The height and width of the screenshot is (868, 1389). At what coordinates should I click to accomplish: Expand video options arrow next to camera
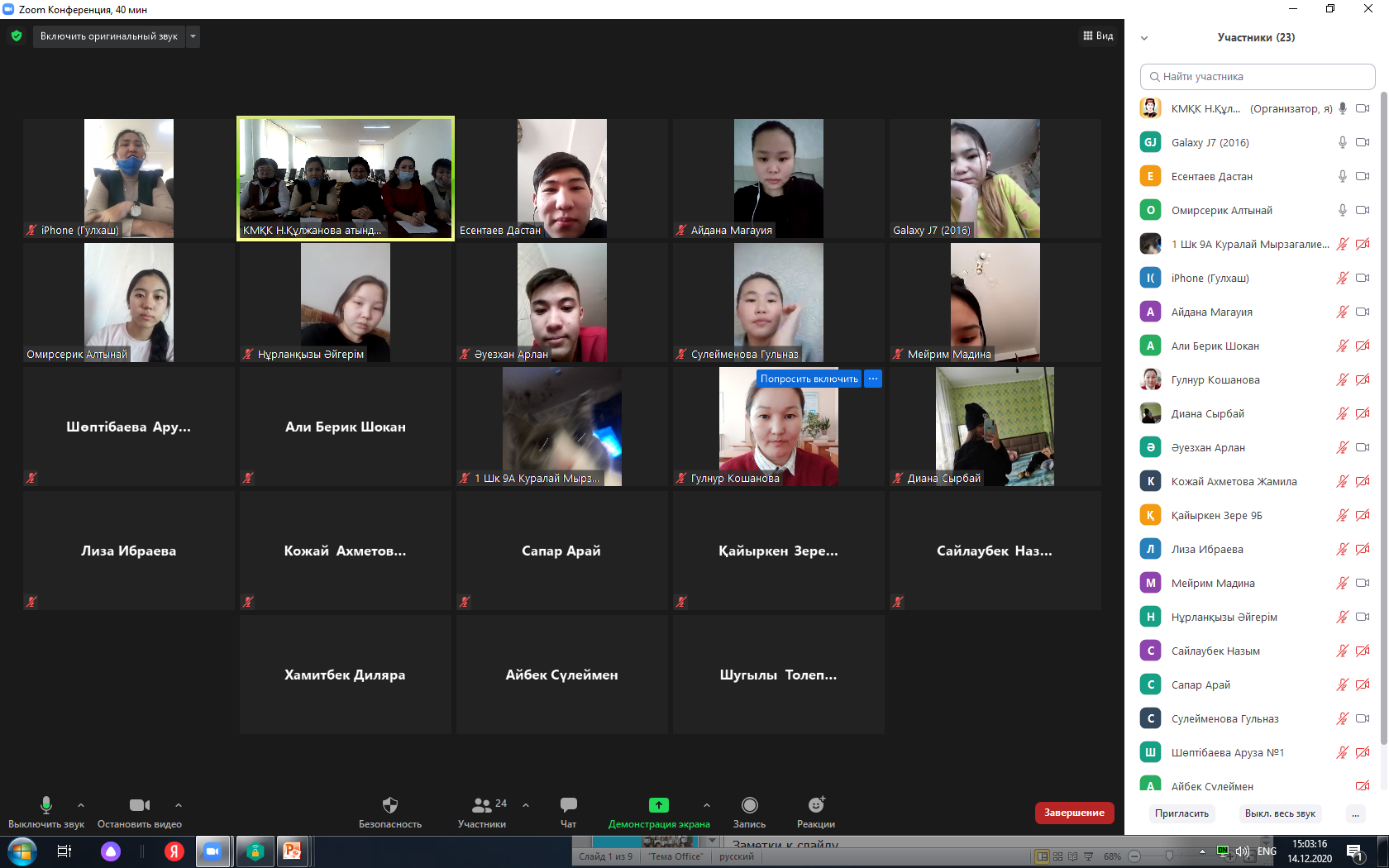coord(179,804)
